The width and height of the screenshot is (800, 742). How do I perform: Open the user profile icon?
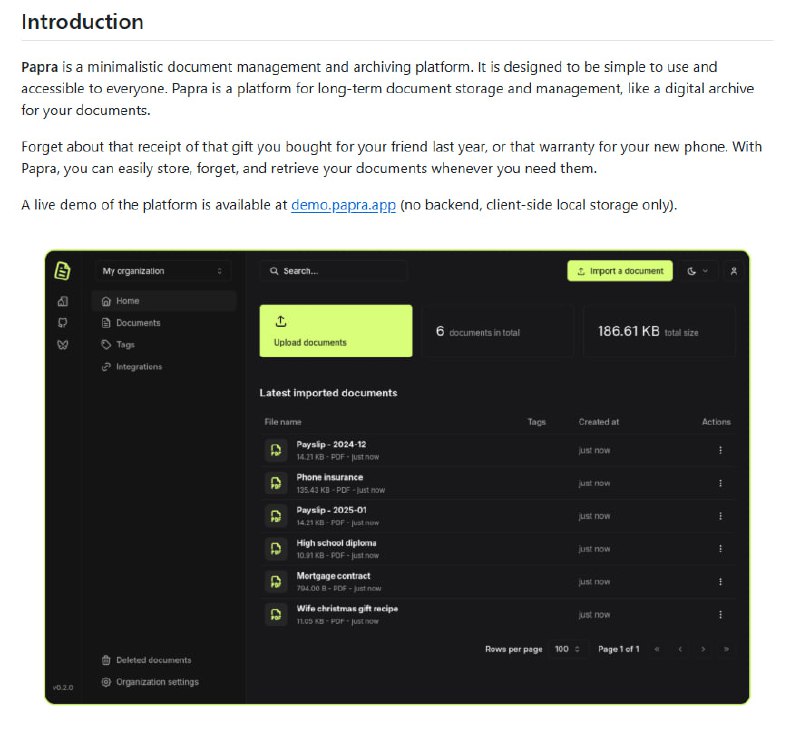(734, 271)
